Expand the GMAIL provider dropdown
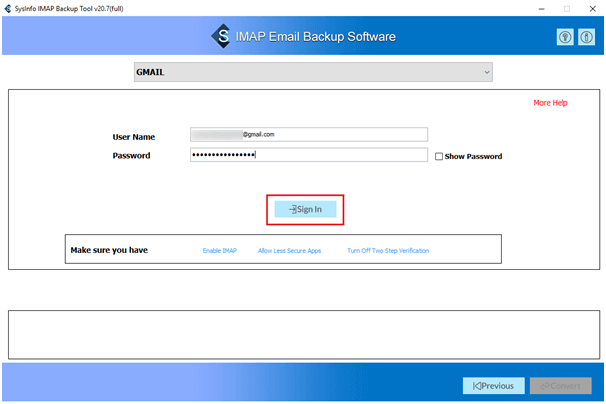 pyautogui.click(x=313, y=72)
